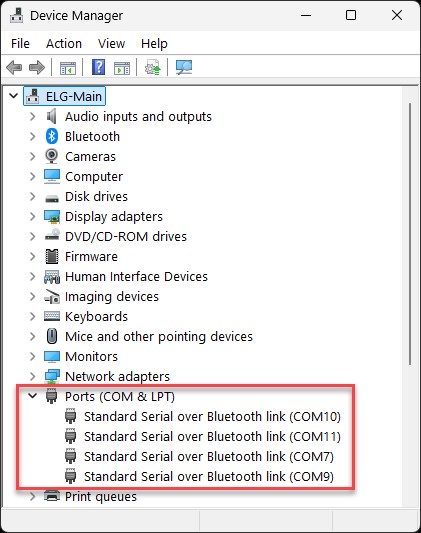Click the vertical scrollbar thumb
Image resolution: width=421 pixels, height=533 pixels.
(410, 235)
